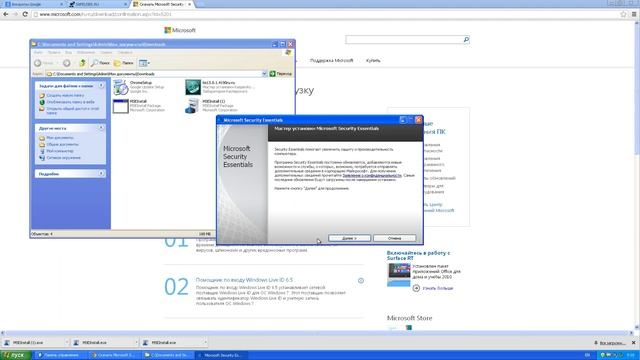
Task: Click the circular icon beside item 02
Action: click(x=361, y=281)
